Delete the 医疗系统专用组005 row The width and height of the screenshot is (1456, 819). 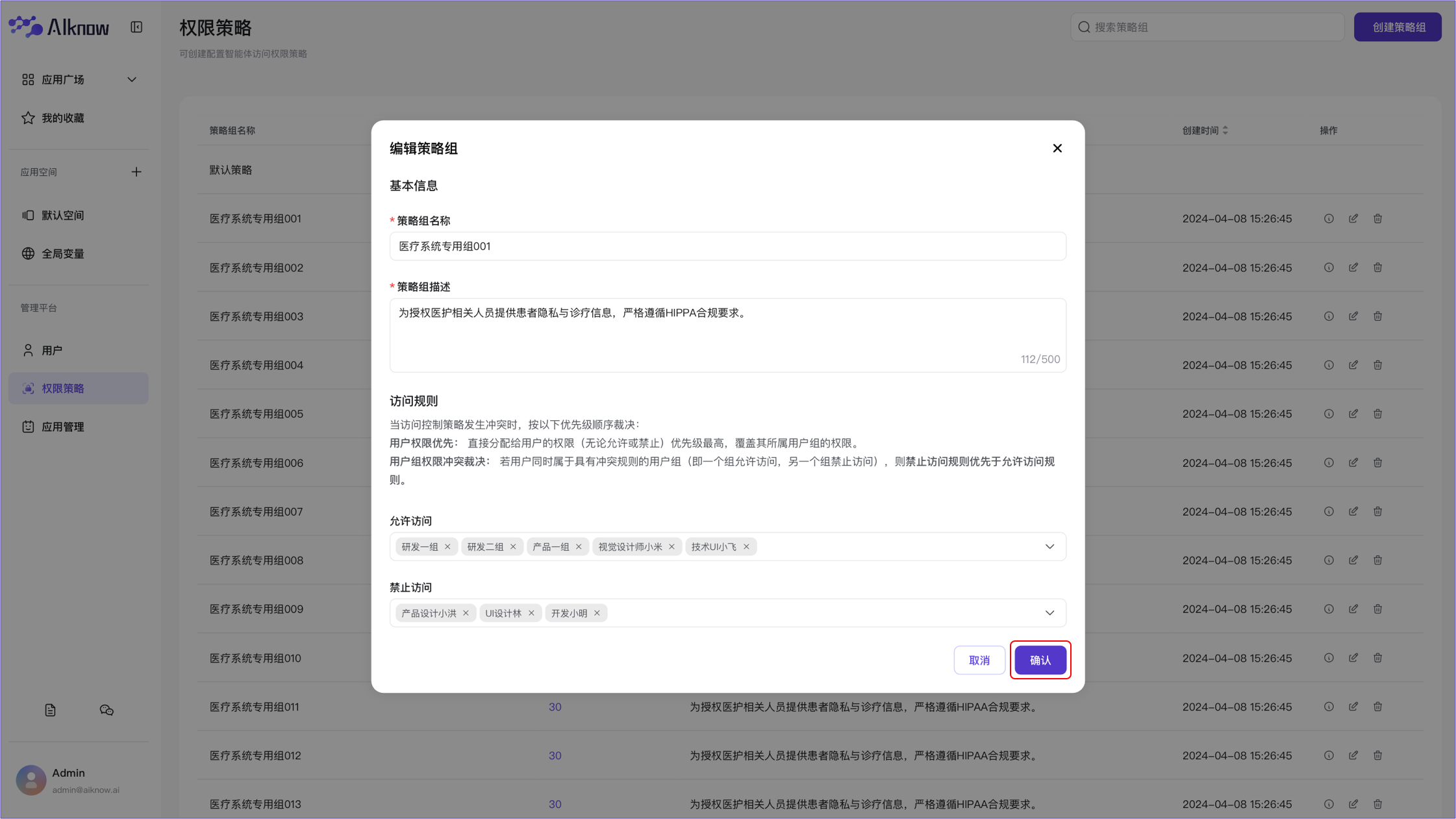[1377, 414]
